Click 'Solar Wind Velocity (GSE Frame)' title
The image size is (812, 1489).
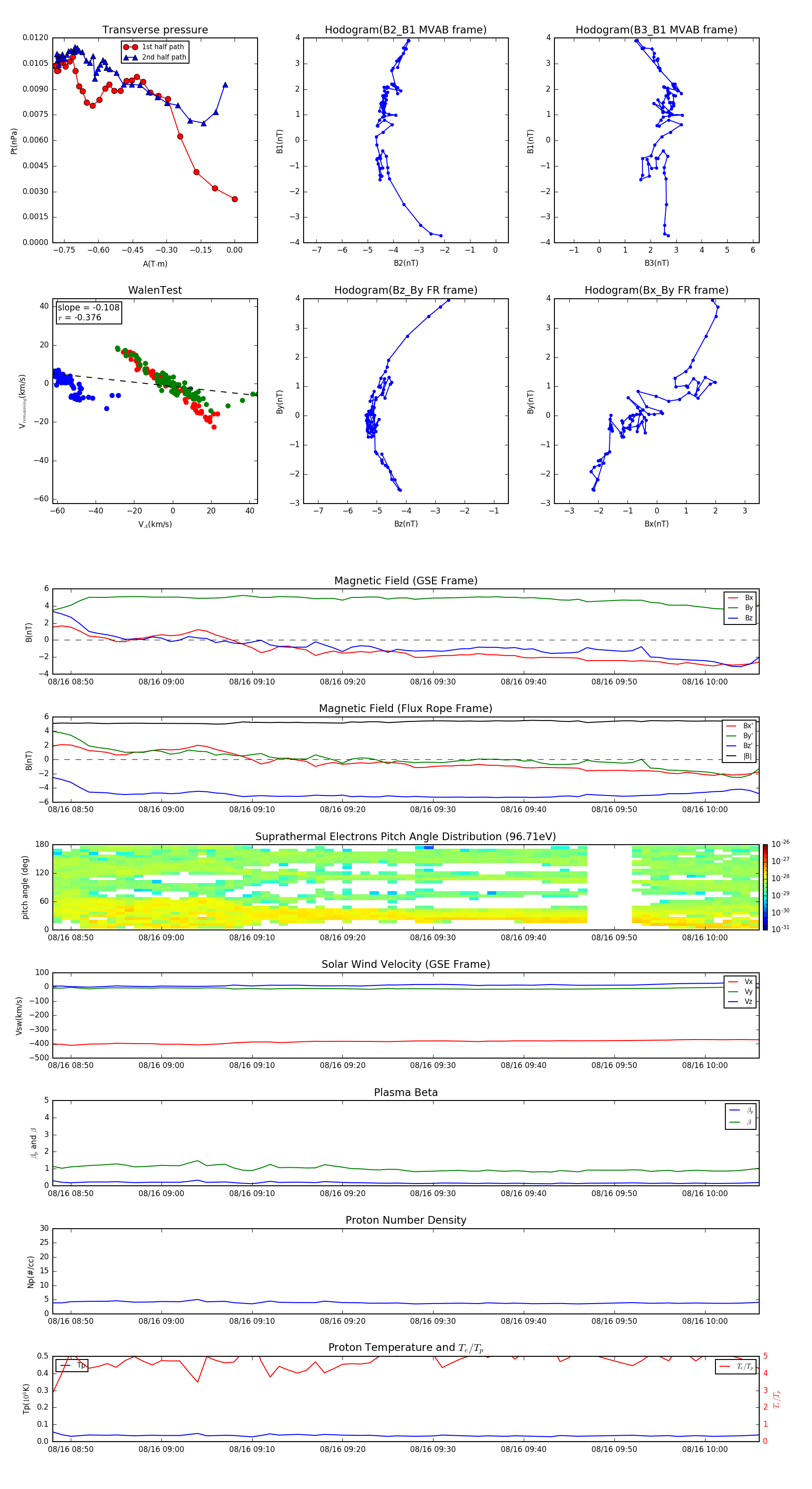406,965
